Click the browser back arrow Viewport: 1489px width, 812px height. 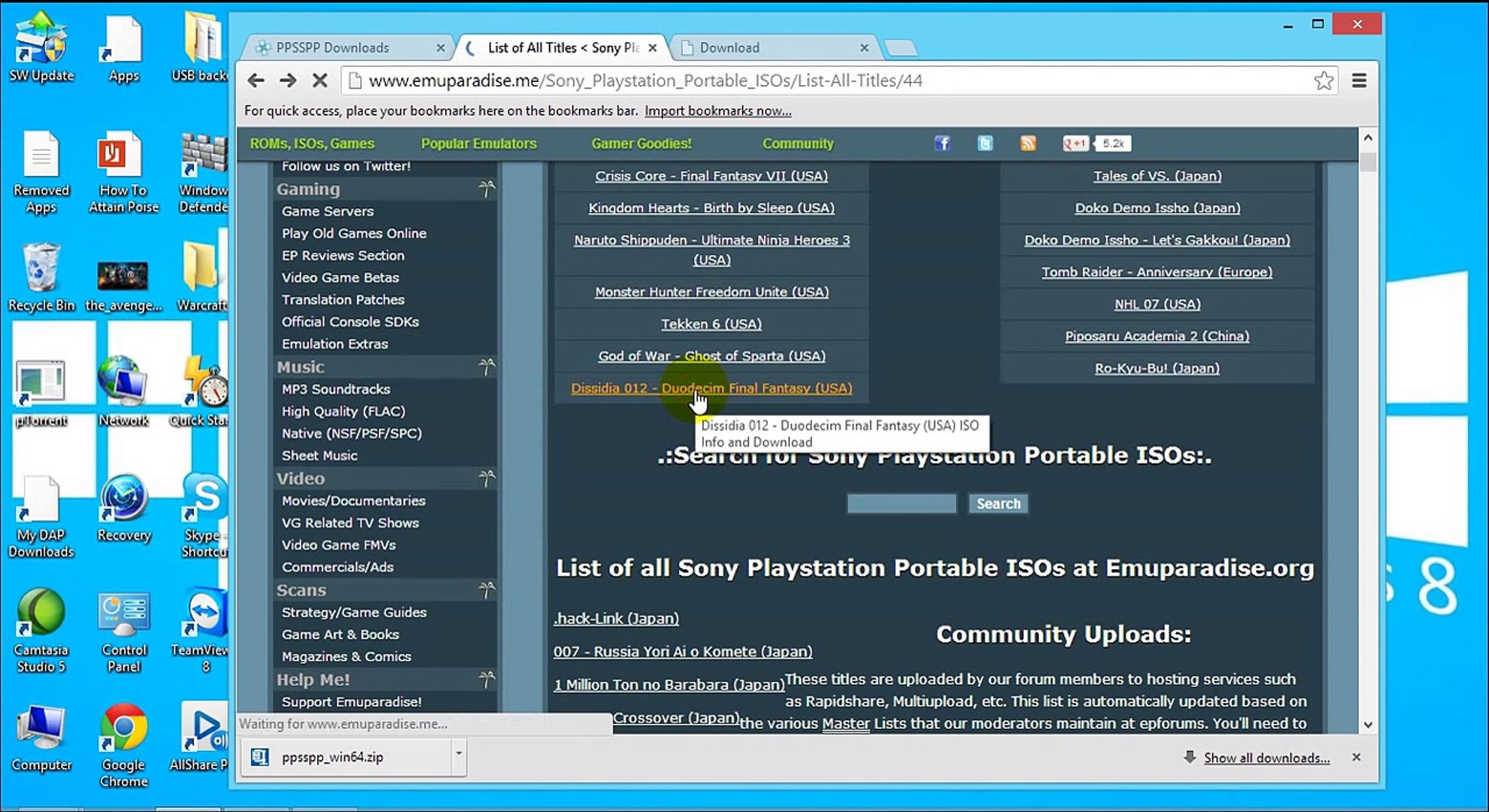256,80
